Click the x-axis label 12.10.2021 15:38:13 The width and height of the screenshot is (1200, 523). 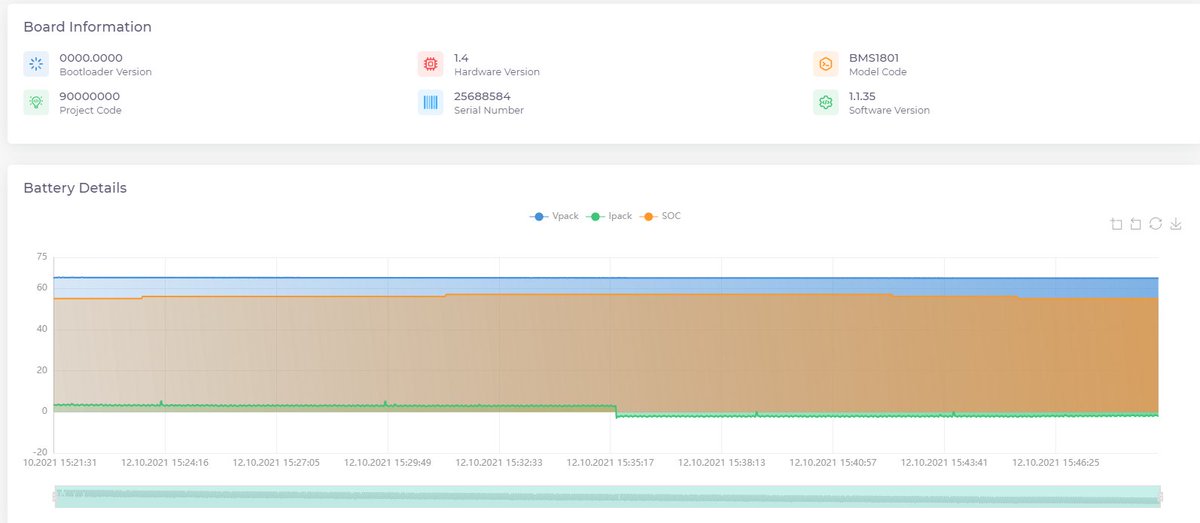click(x=721, y=463)
